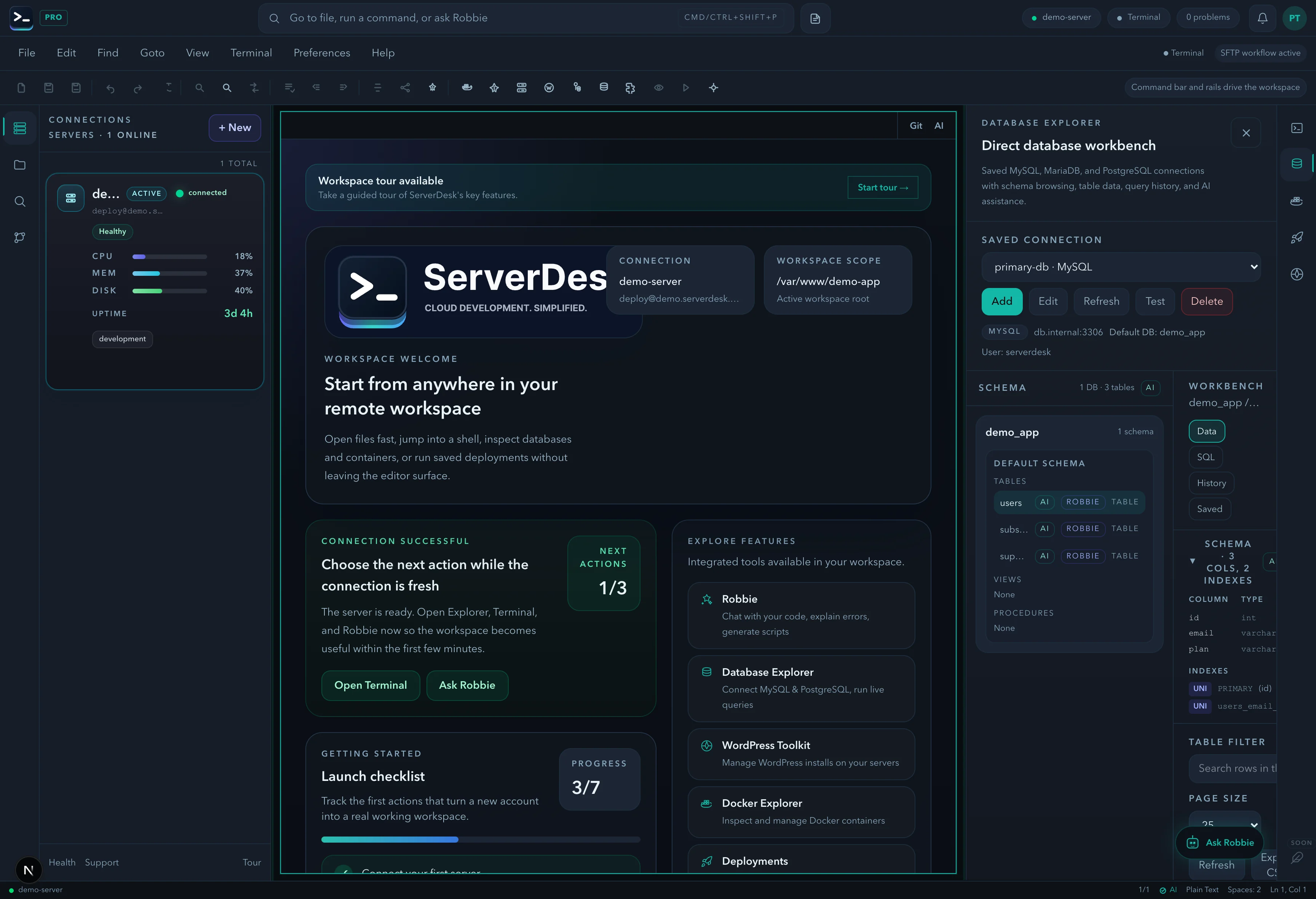
Task: Toggle the eye preview icon in toolbar
Action: 658,88
